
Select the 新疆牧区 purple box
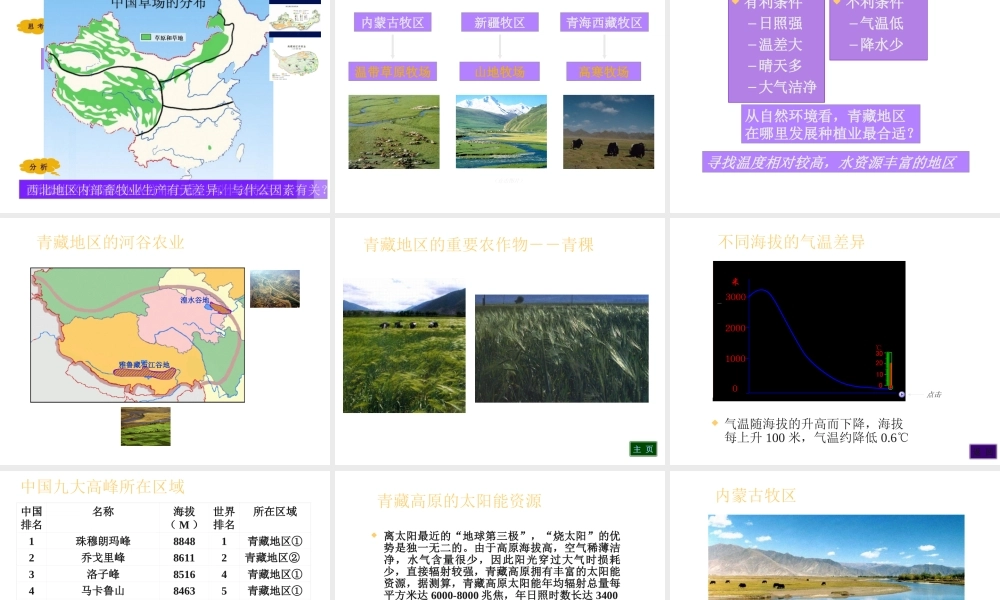coord(499,22)
